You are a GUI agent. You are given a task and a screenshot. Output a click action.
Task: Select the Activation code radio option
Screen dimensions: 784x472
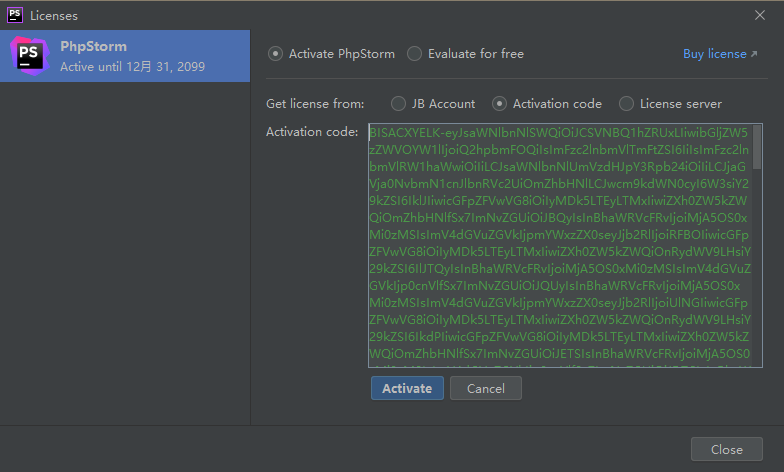point(499,104)
